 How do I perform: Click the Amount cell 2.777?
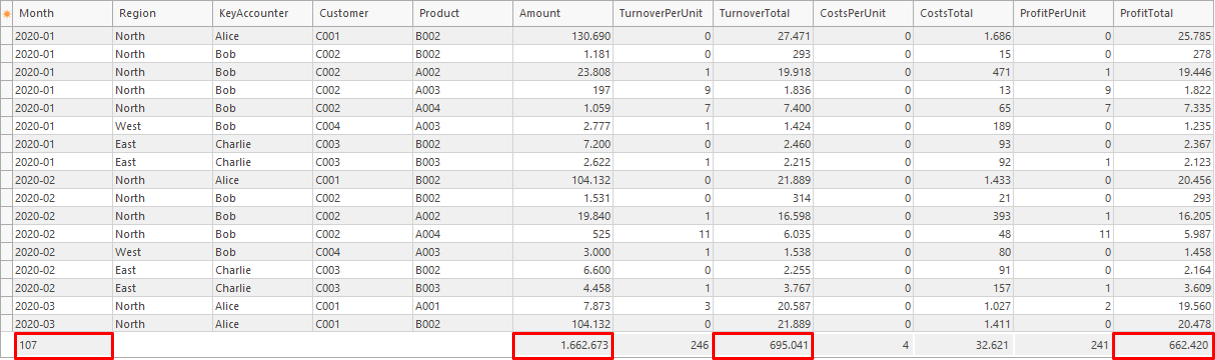(x=562, y=125)
